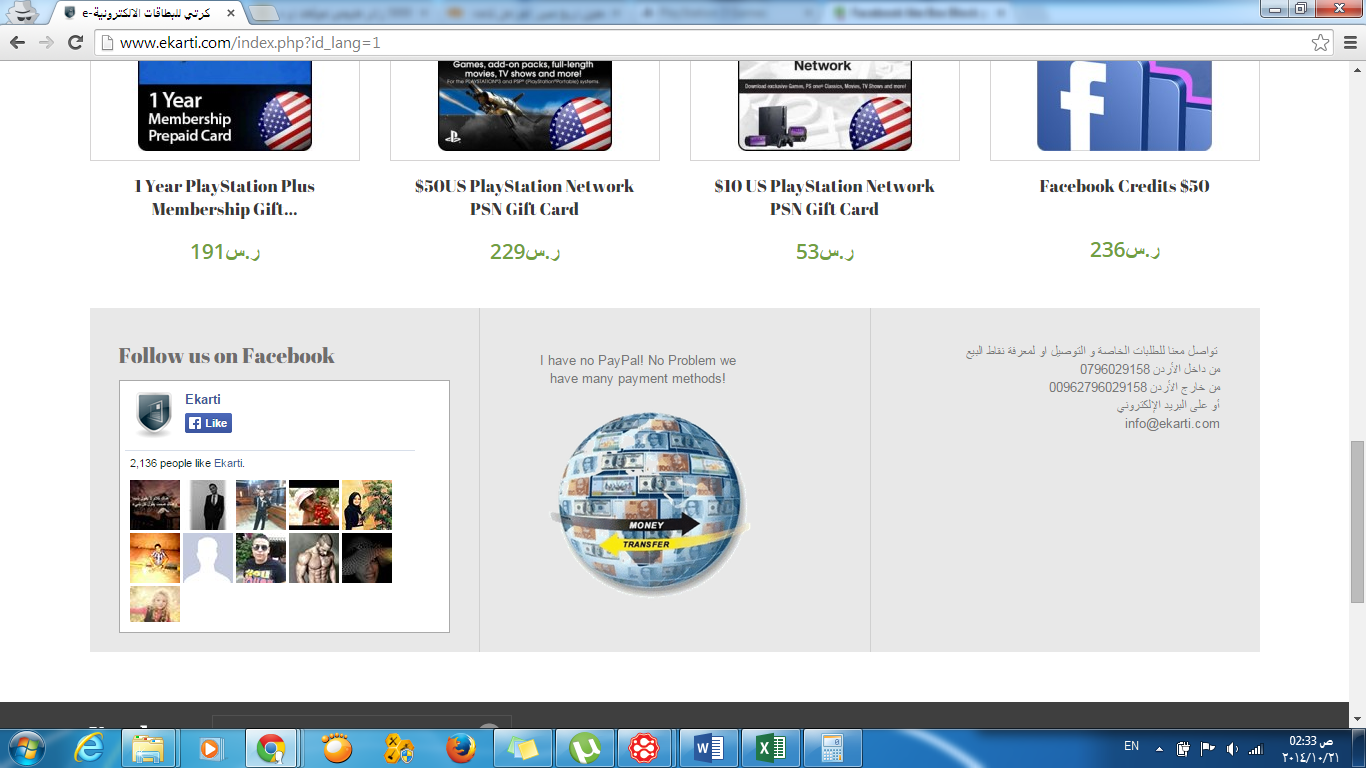Click the Facebook Credits logo image
1366x768 pixels.
(1125, 106)
